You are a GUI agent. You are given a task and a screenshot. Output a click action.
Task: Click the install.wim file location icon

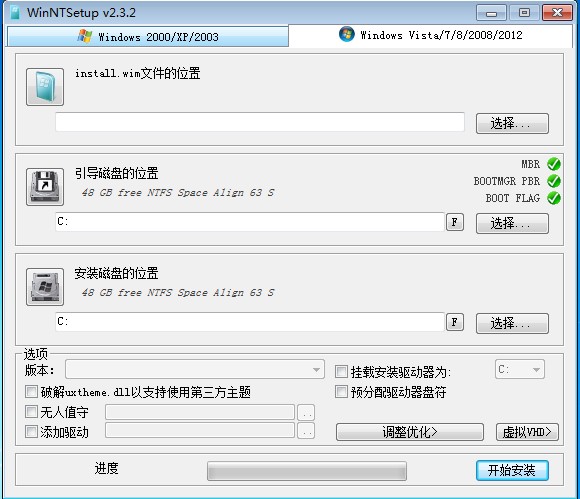coord(45,87)
